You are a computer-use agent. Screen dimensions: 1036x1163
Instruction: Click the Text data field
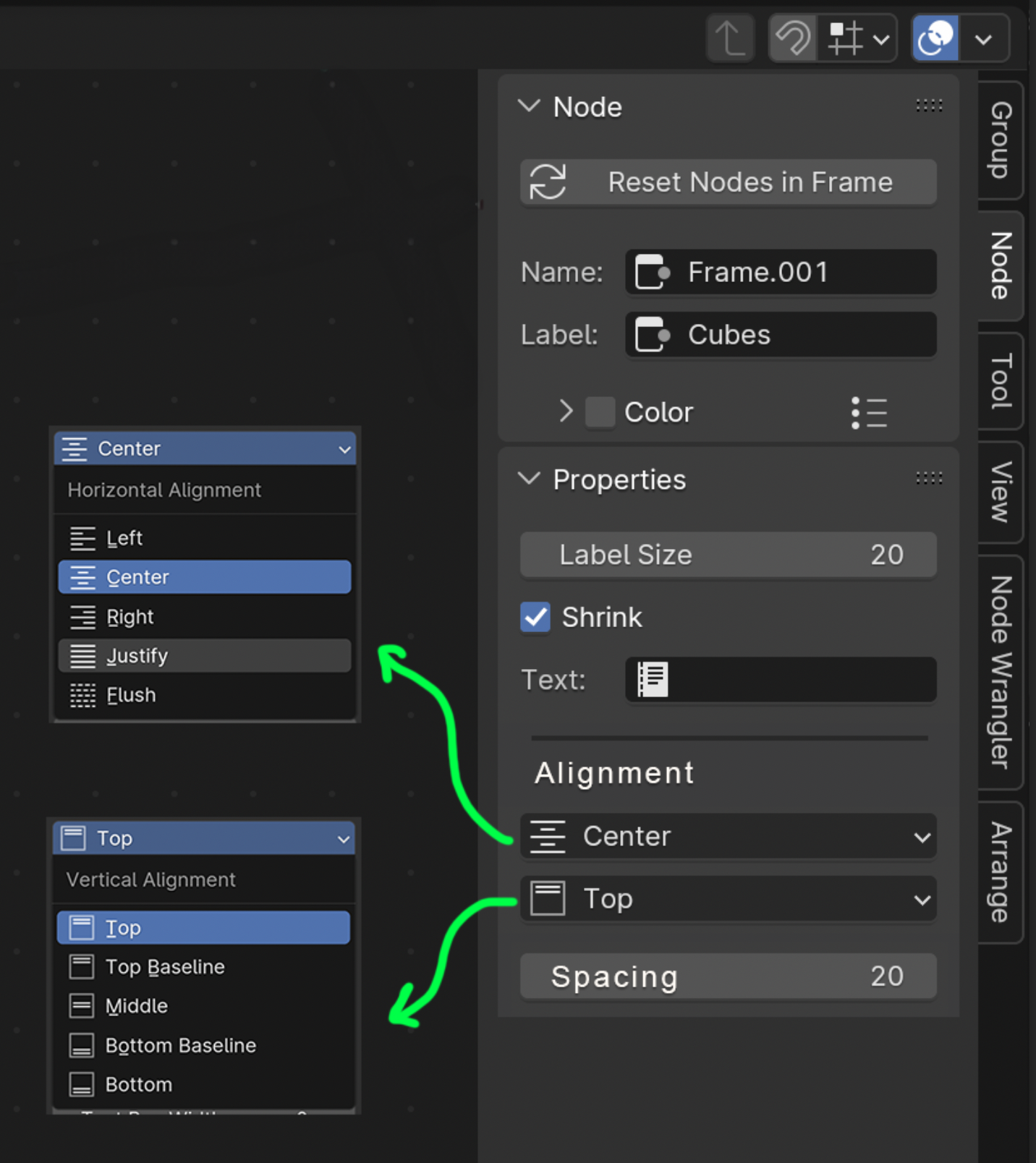click(781, 680)
